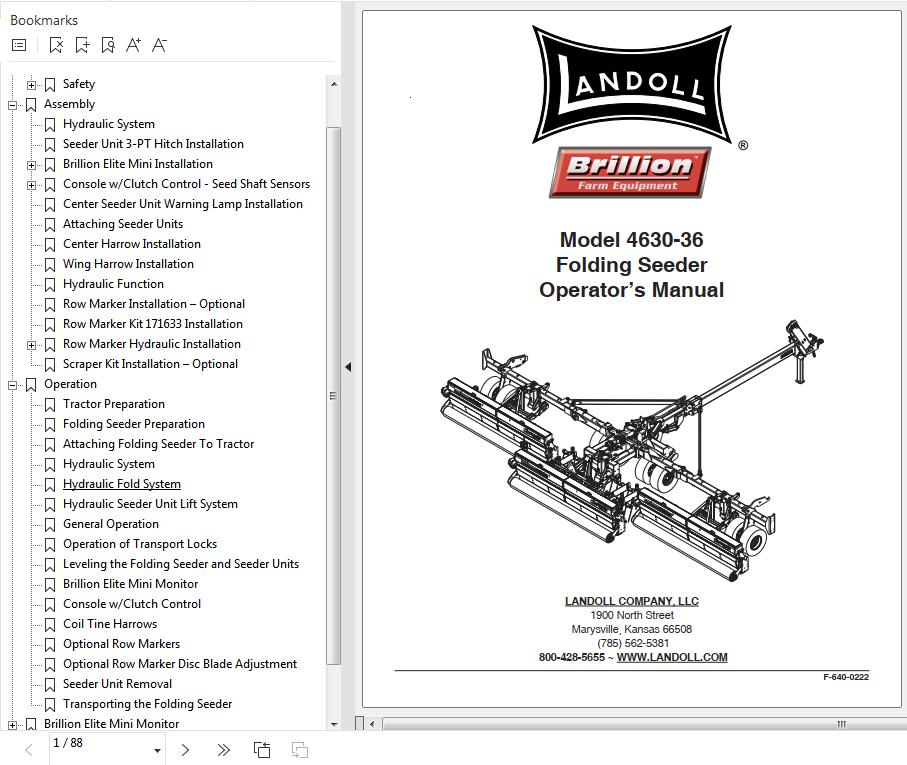
Task: Collapse the Assembly bookmark section
Action: tap(12, 105)
